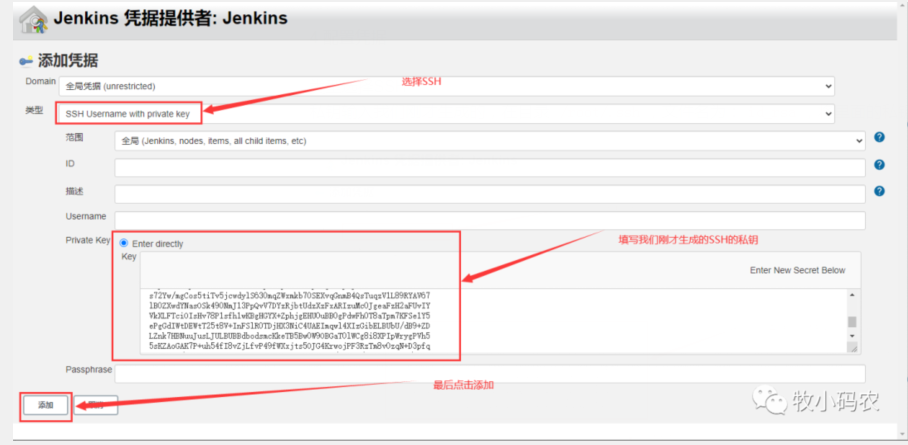Open help icon for ID field
The width and height of the screenshot is (908, 445).
[880, 165]
